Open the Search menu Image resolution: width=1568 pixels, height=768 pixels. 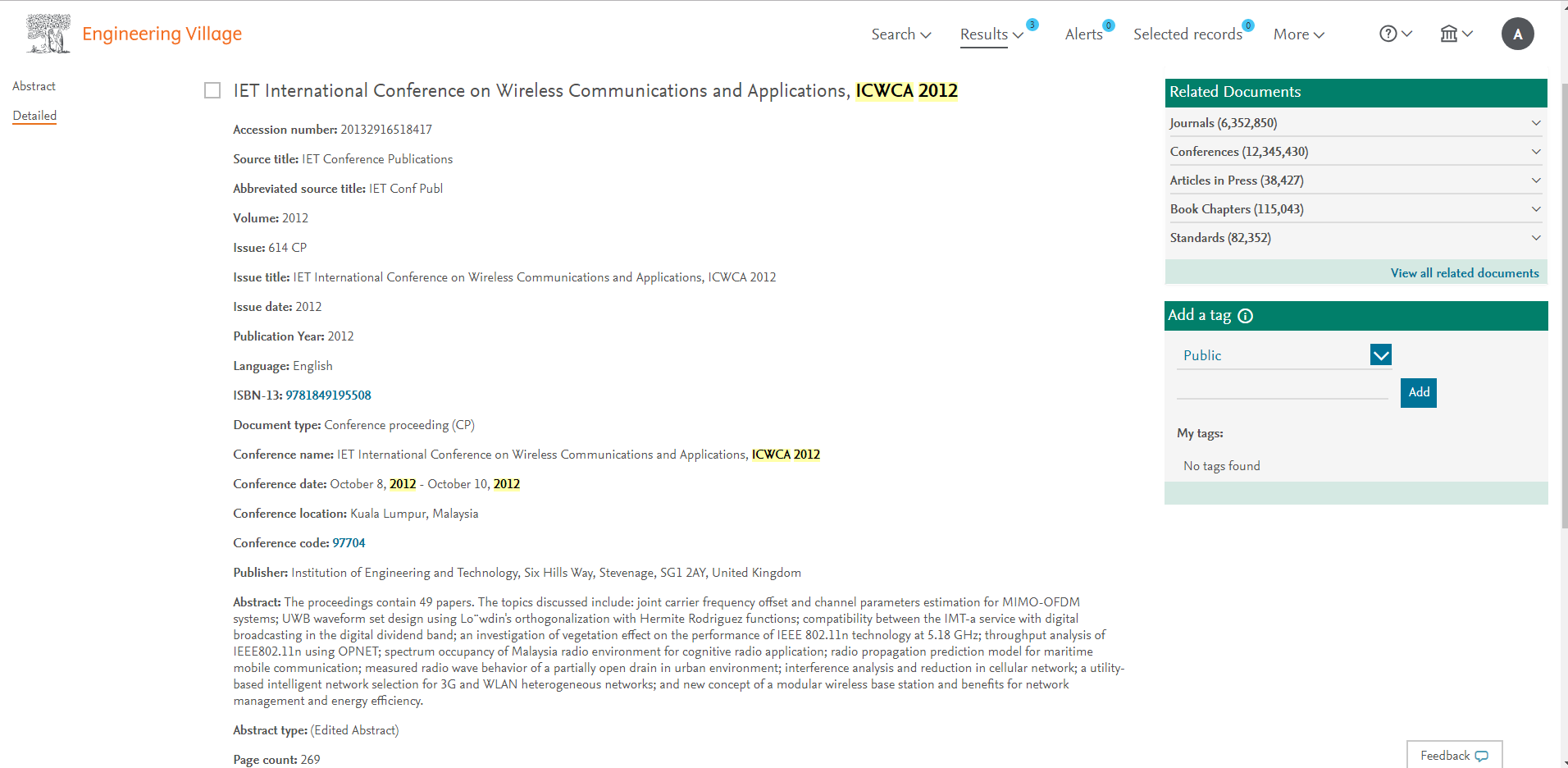[x=900, y=34]
